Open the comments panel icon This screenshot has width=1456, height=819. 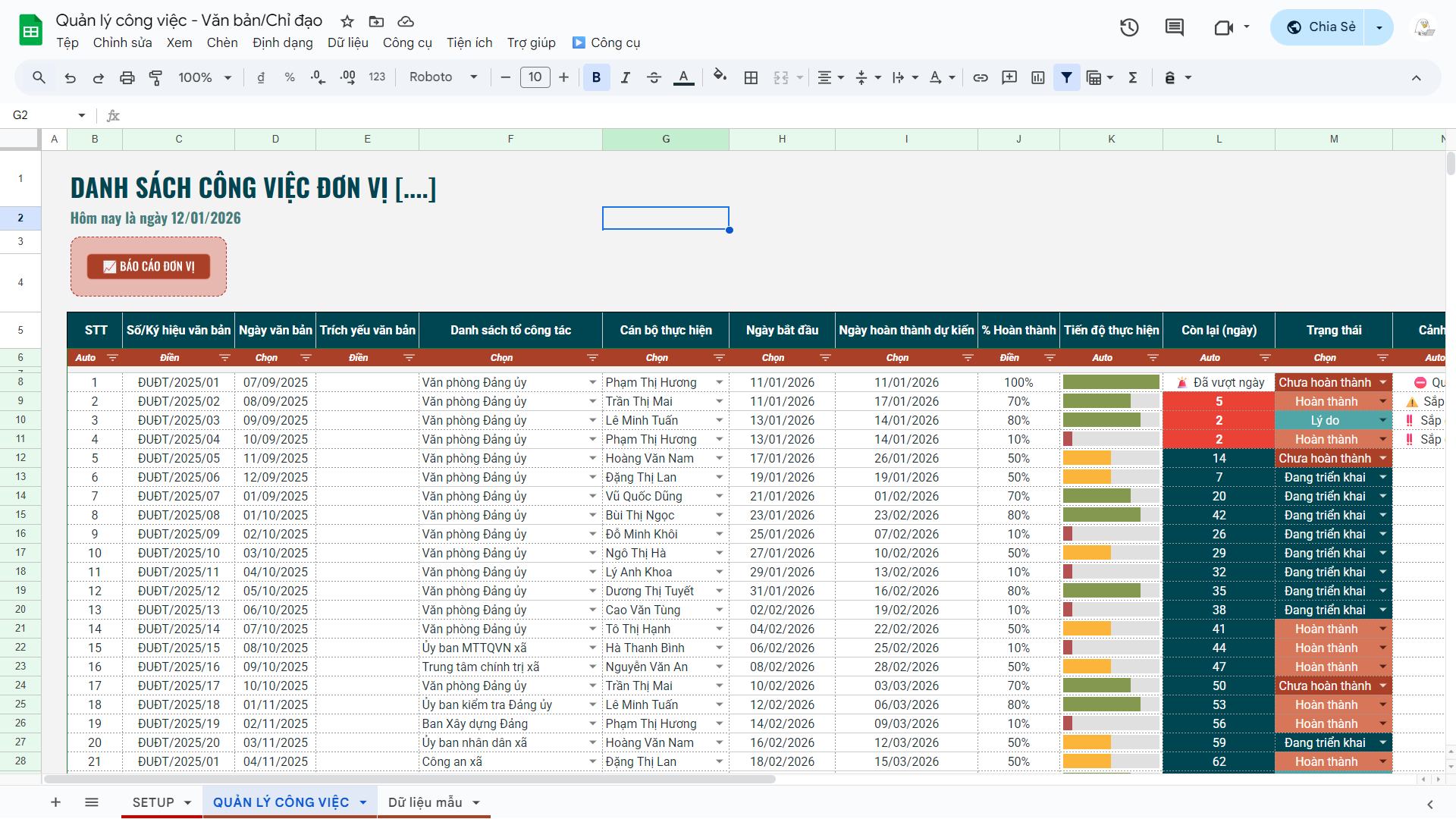pos(1174,28)
